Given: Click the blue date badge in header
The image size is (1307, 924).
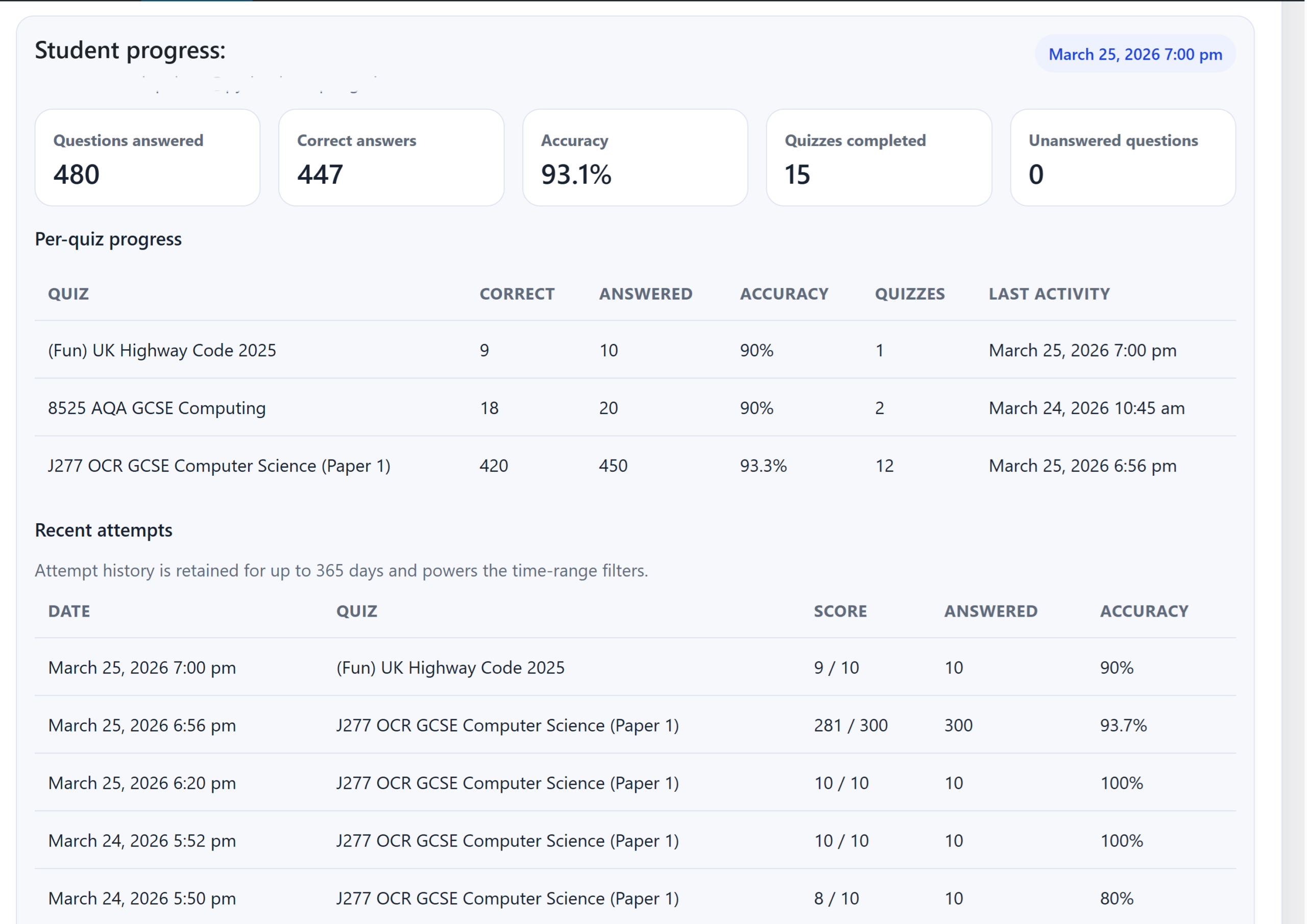Looking at the screenshot, I should (x=1134, y=54).
